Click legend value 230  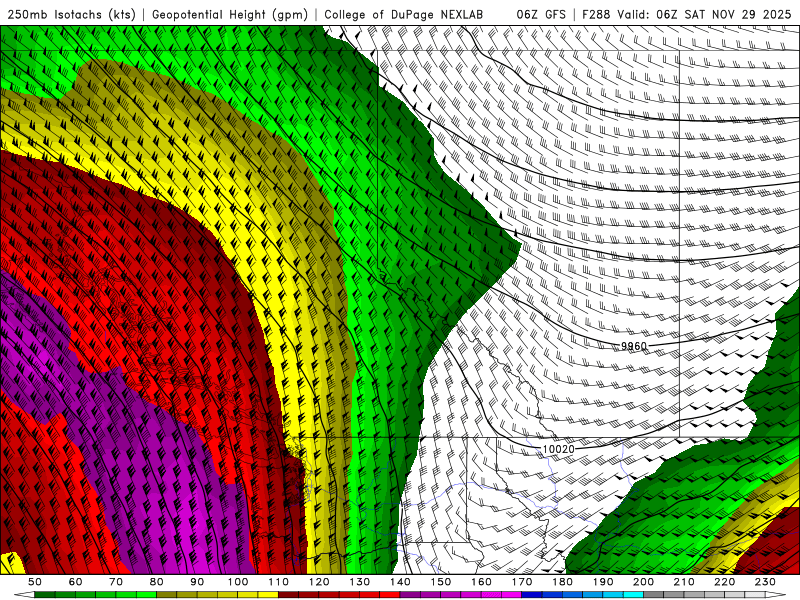tap(765, 582)
